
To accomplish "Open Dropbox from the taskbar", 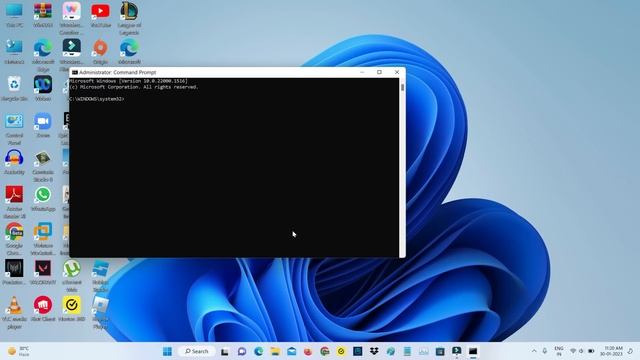I will click(x=374, y=351).
